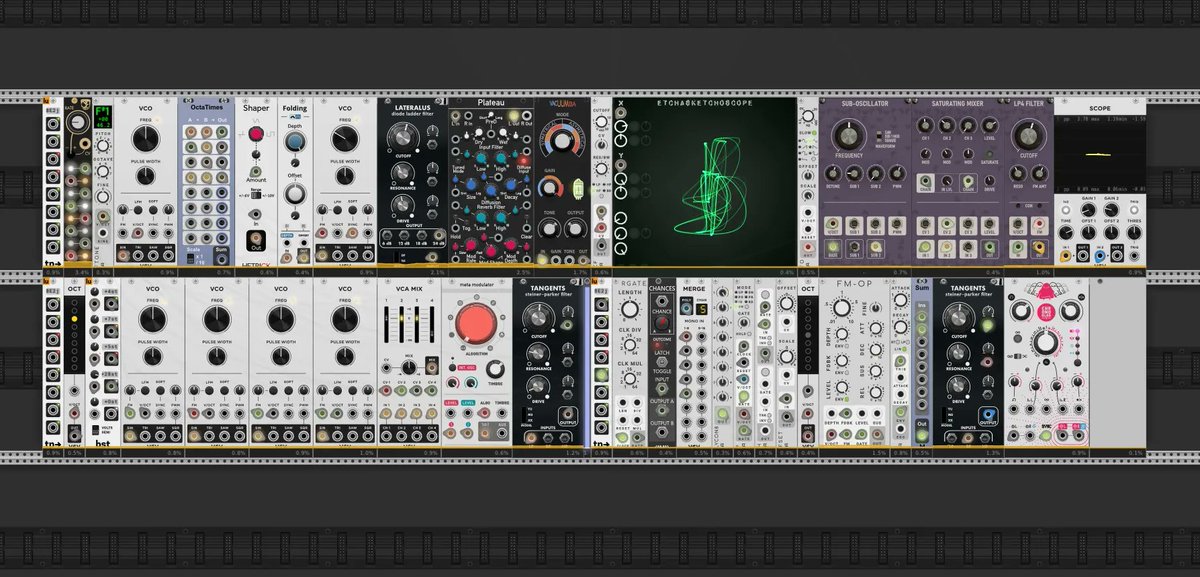Toggle the SATURATE button on the Saturating Mixer

tap(991, 154)
